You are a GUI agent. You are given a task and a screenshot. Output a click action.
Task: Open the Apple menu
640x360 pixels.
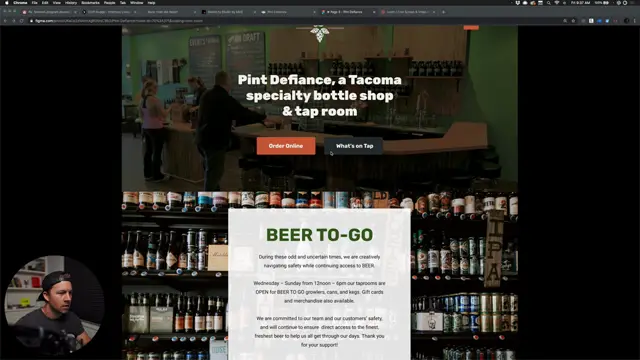pyautogui.click(x=7, y=2)
